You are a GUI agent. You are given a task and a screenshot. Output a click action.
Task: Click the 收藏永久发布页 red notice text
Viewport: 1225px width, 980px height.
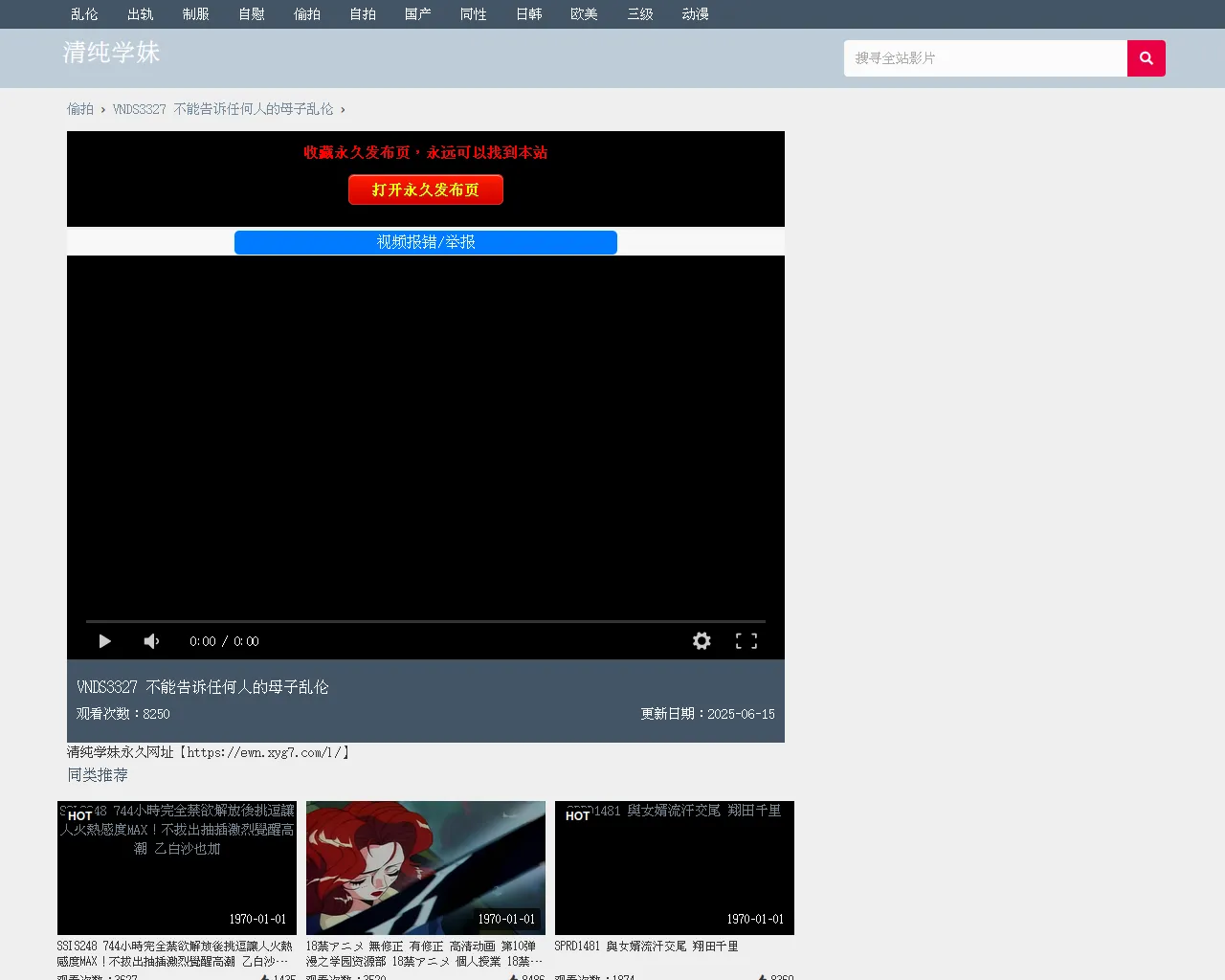[426, 152]
